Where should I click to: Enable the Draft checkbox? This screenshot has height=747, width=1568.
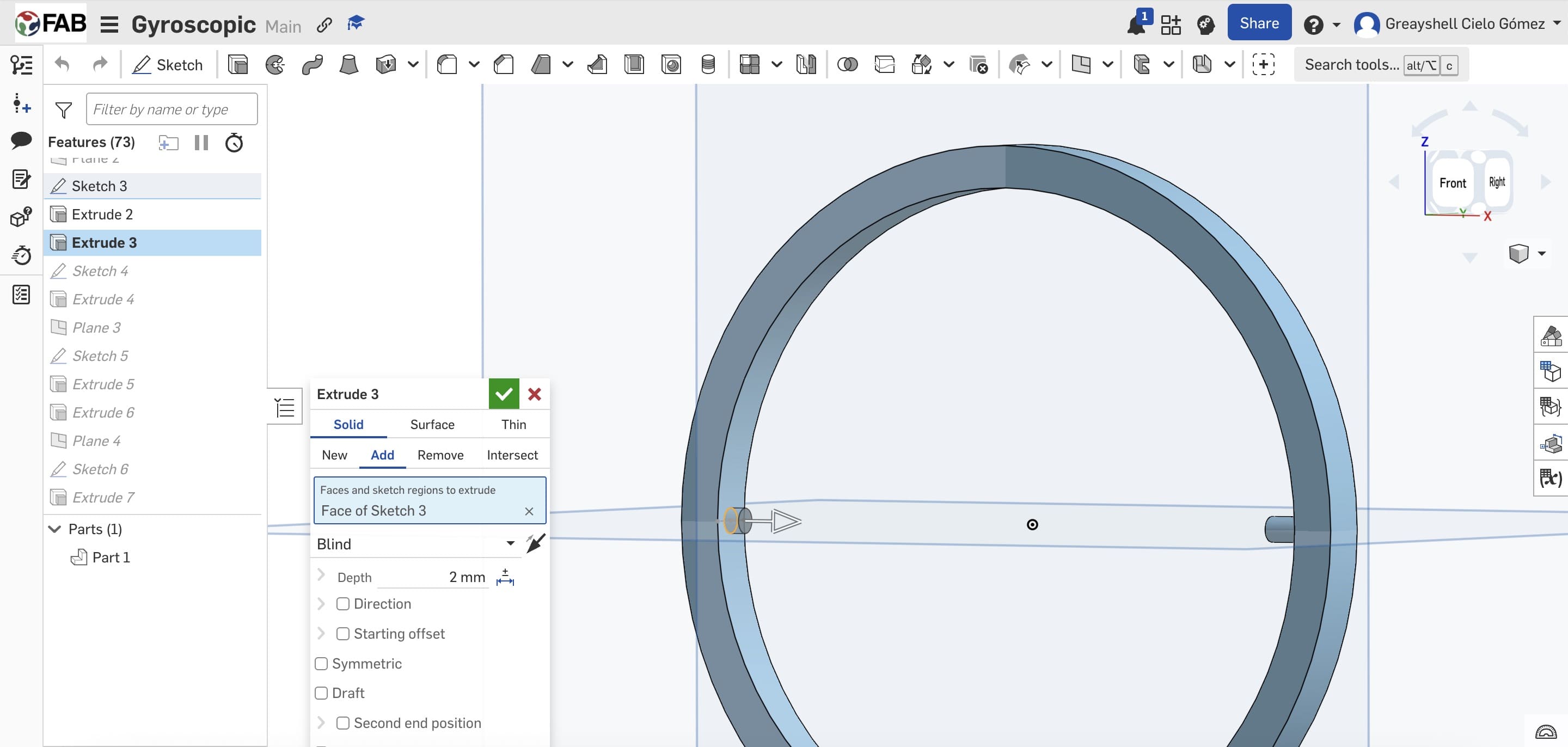(321, 693)
